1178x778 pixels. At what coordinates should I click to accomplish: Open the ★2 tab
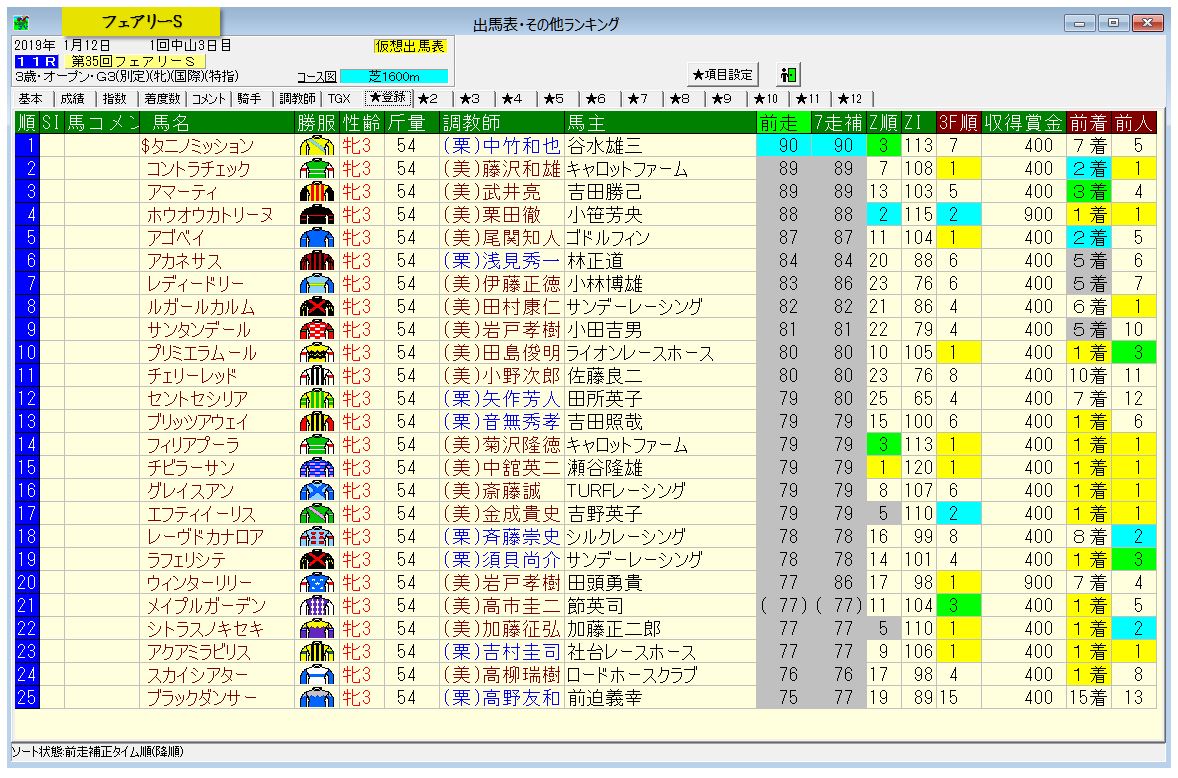point(428,99)
